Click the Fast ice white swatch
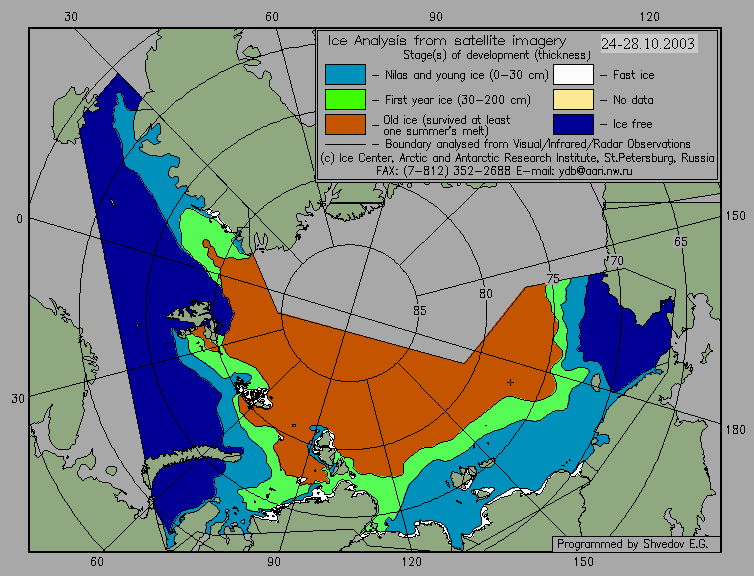Viewport: 754px width, 576px height. pyautogui.click(x=573, y=75)
